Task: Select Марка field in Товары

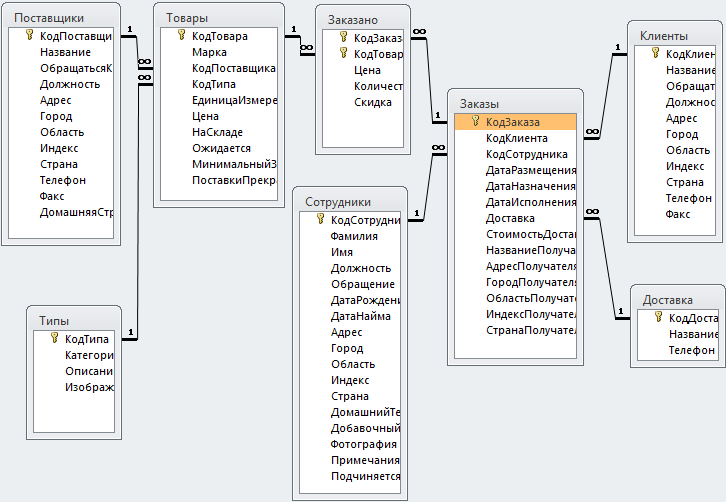Action: point(219,52)
